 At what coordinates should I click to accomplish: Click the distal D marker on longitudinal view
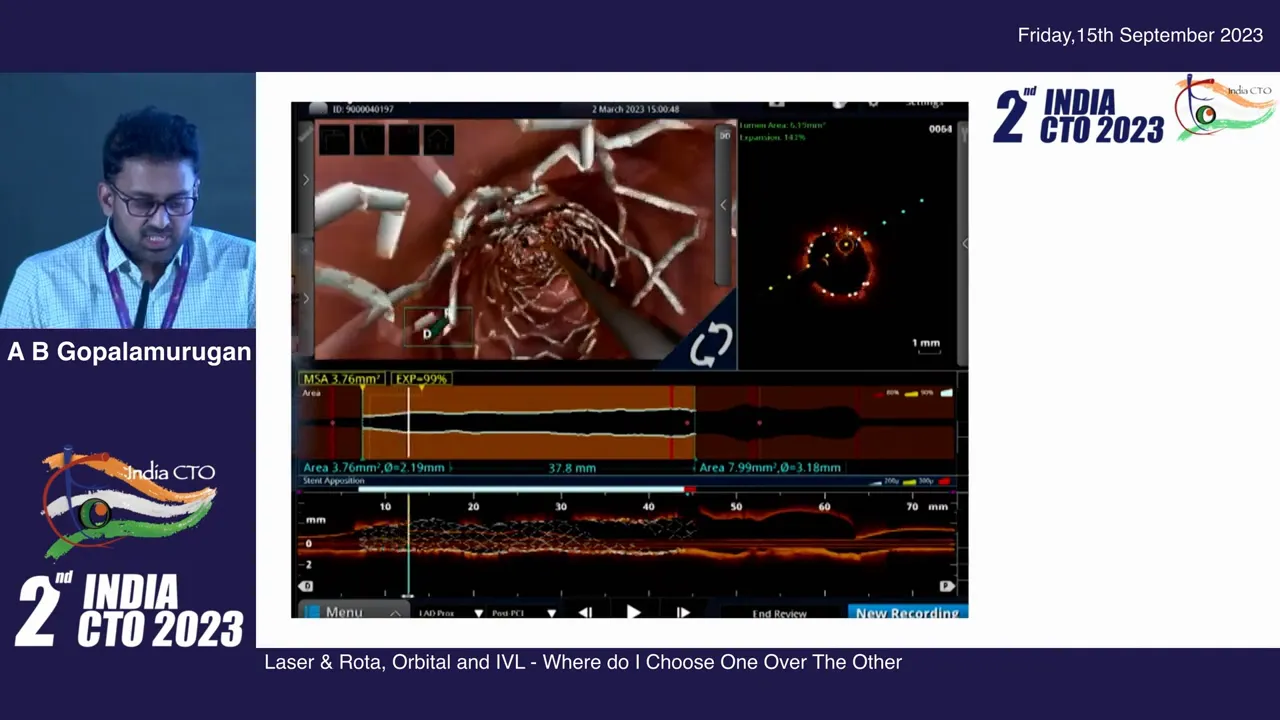(x=307, y=586)
